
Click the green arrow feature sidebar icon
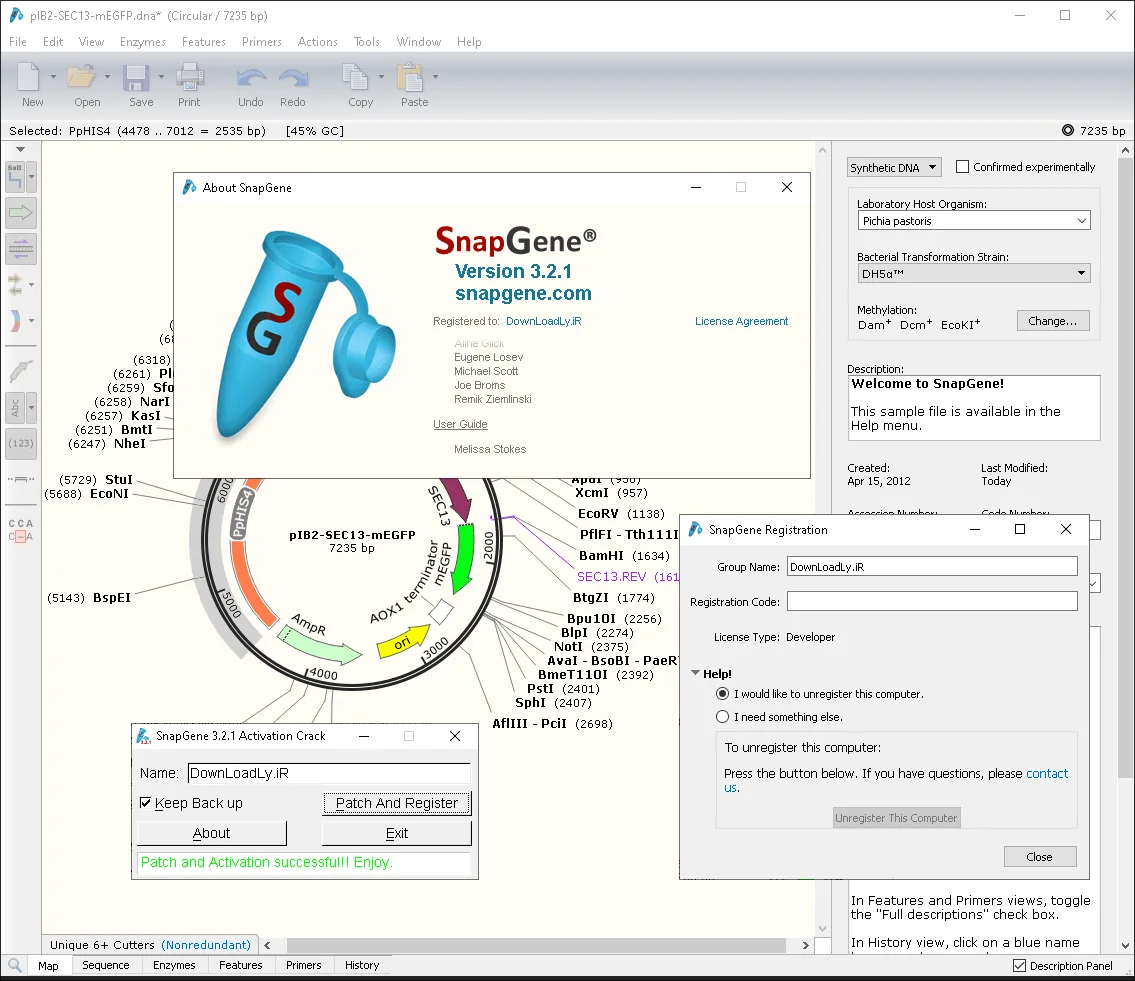point(21,213)
